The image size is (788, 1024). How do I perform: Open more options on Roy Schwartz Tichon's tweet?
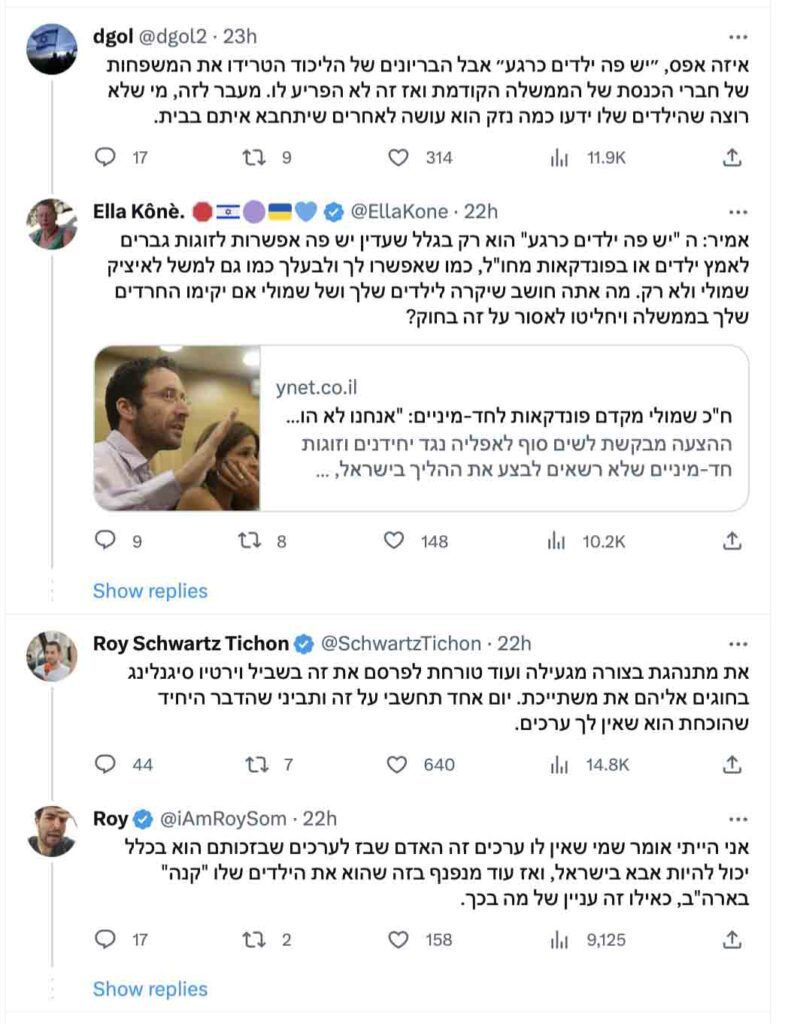738,643
